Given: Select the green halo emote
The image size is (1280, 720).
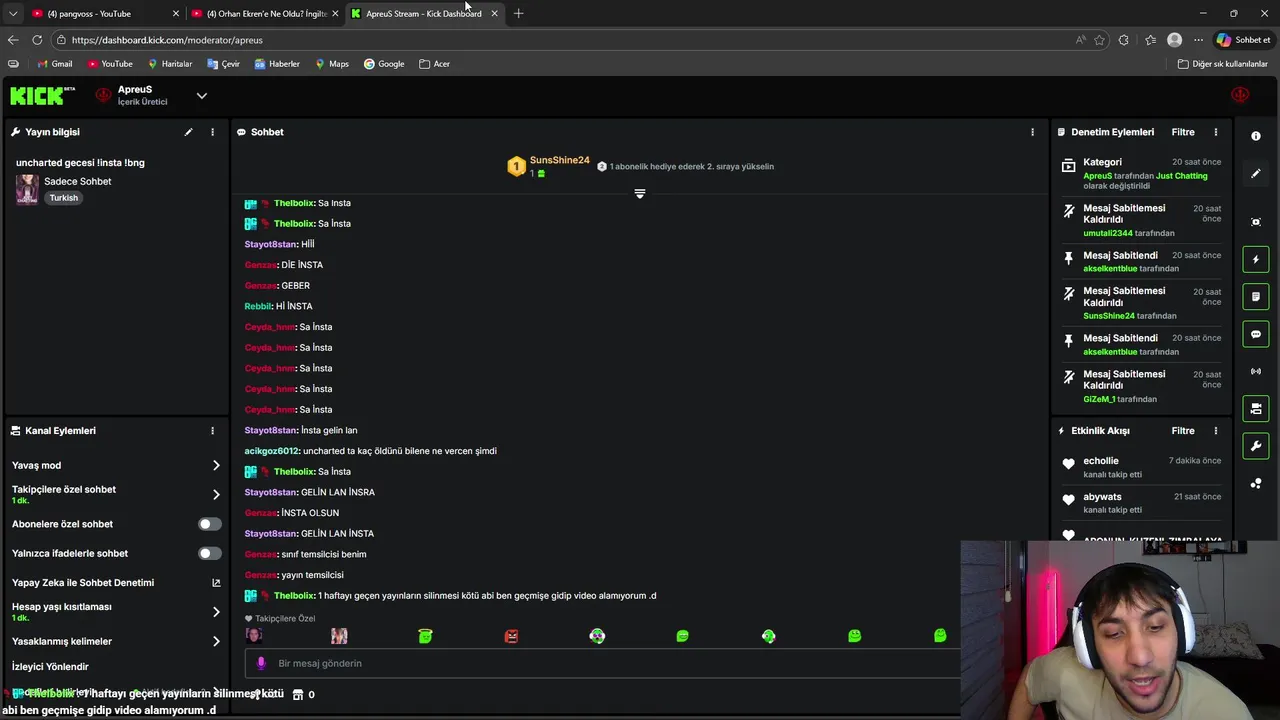Looking at the screenshot, I should (425, 636).
